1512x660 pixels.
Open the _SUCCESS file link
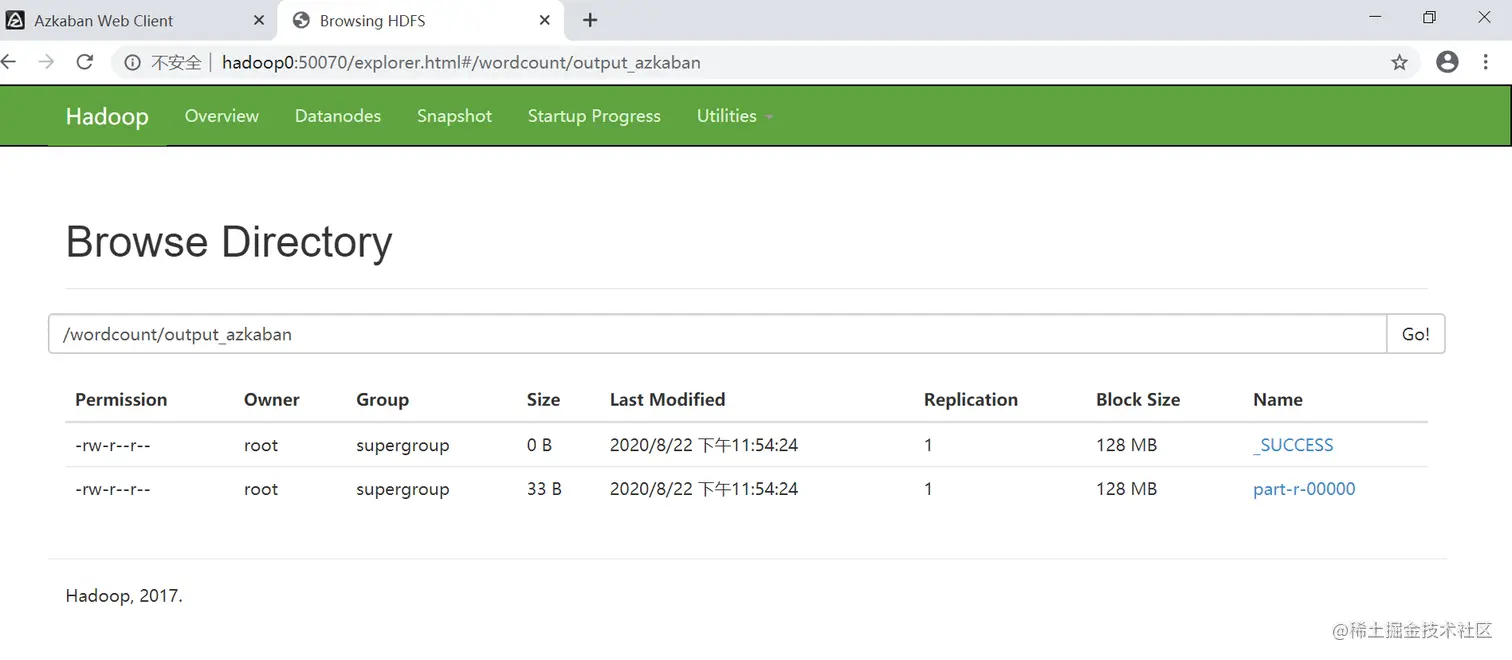pyautogui.click(x=1293, y=445)
